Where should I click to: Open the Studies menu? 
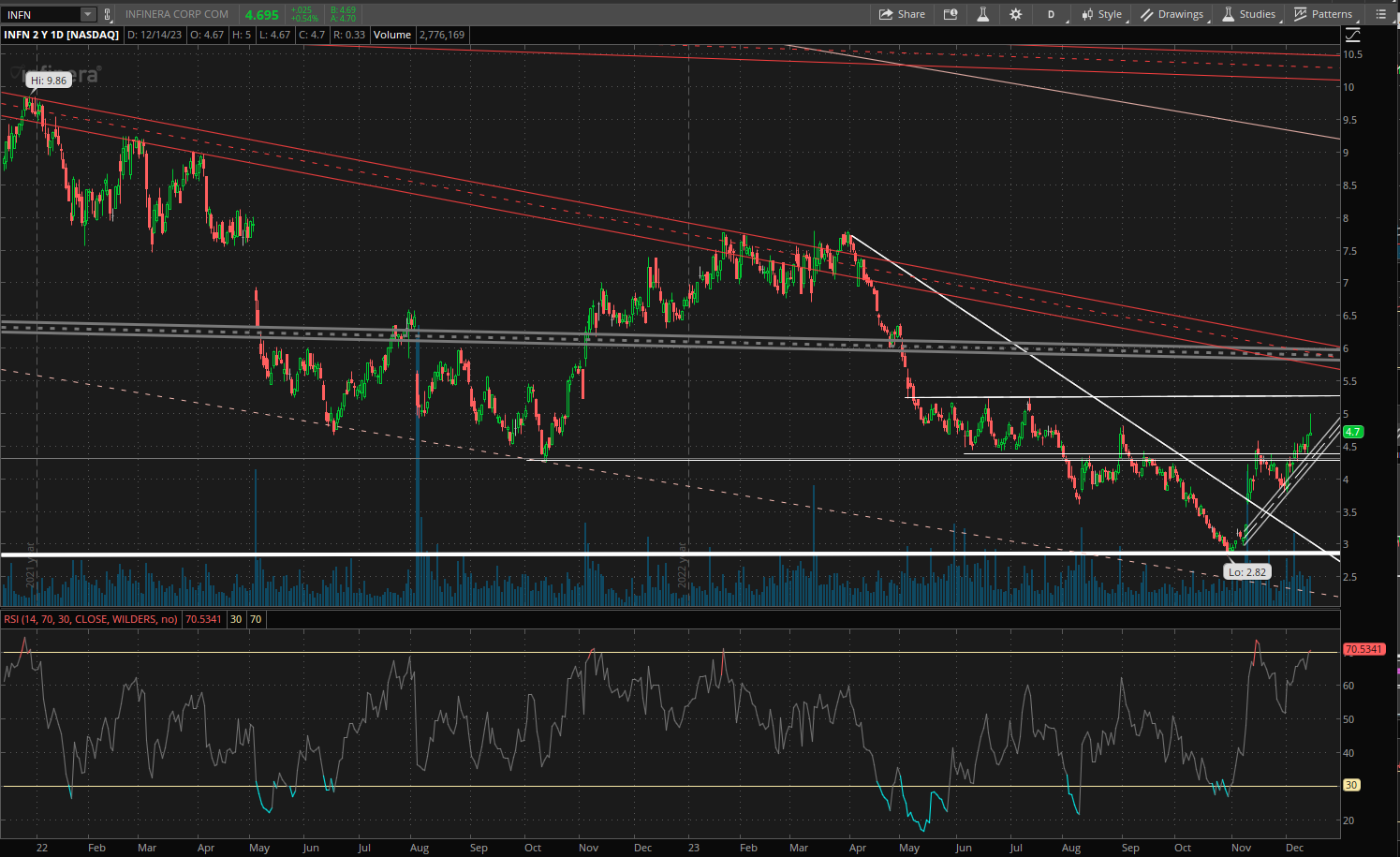(1248, 14)
